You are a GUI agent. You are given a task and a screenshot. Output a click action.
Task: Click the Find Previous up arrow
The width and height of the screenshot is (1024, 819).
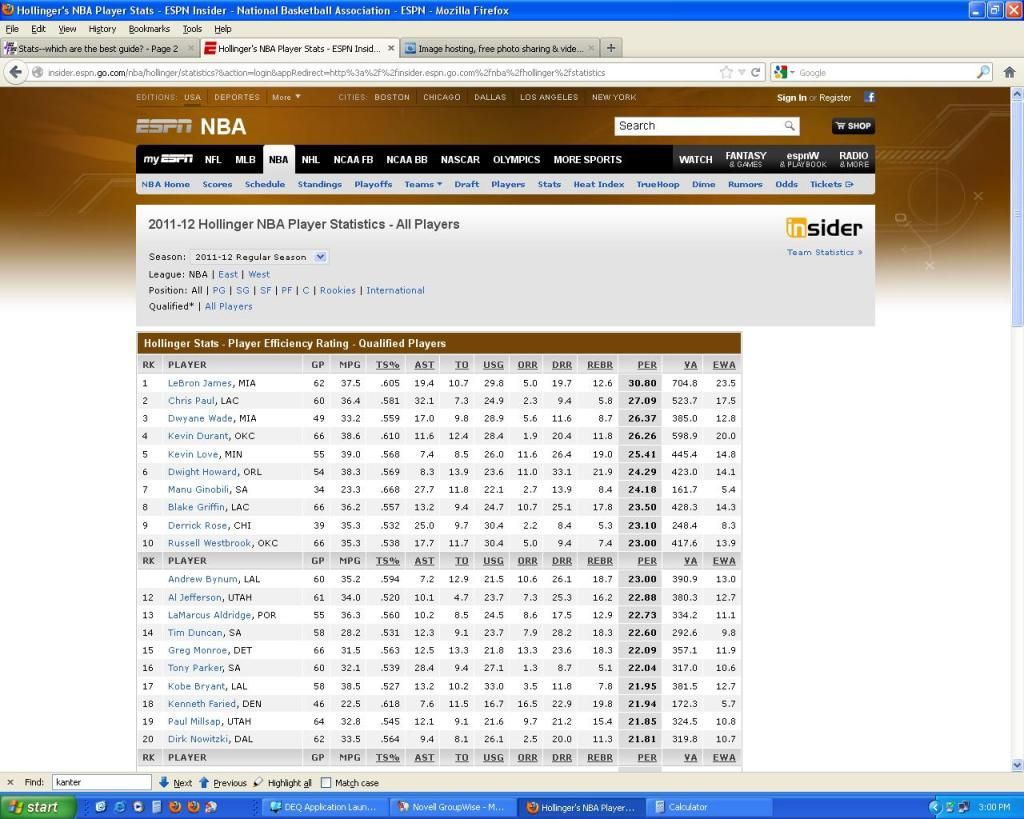(x=204, y=782)
